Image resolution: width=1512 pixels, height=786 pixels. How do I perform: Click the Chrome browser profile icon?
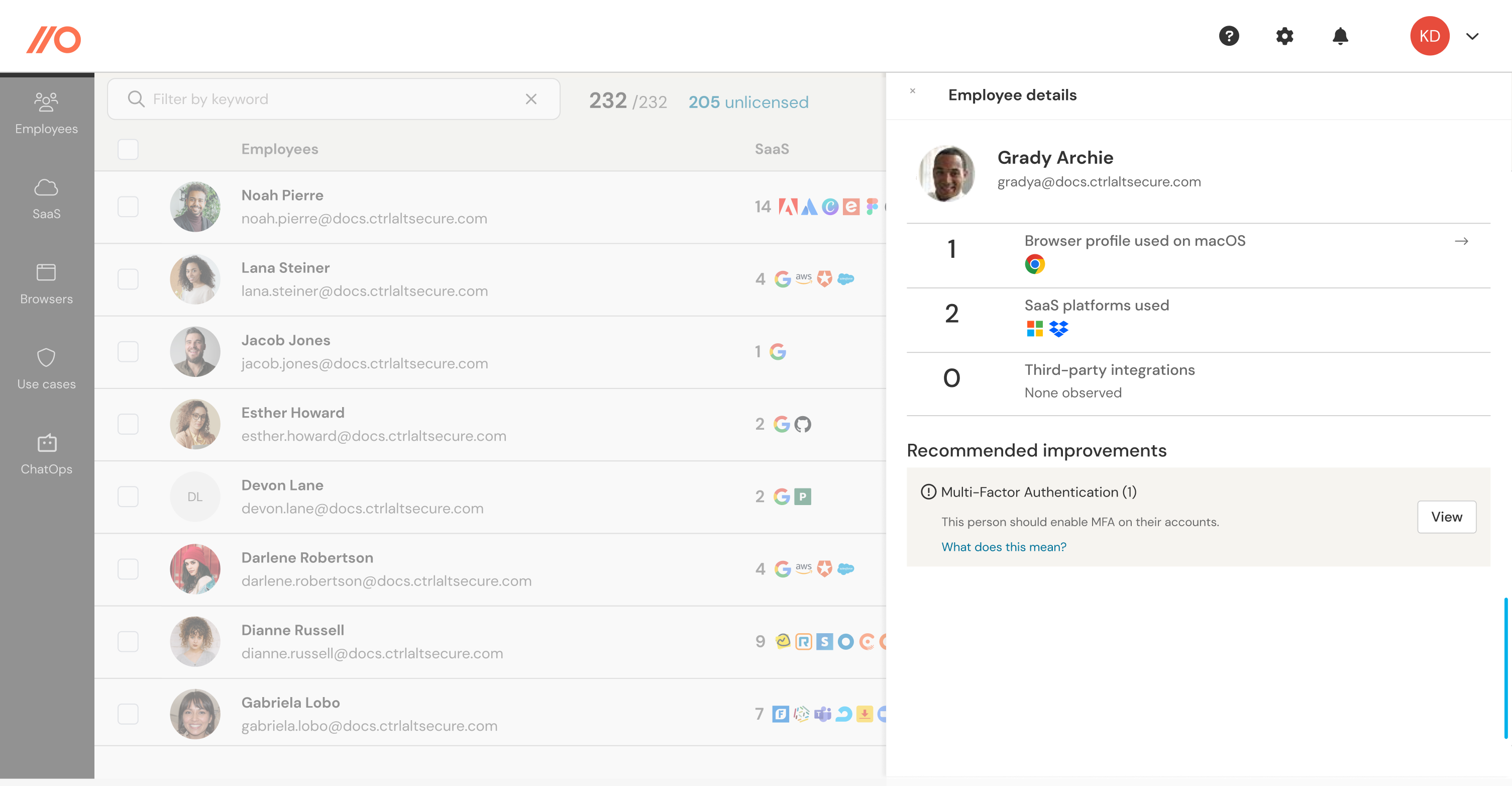1034,264
